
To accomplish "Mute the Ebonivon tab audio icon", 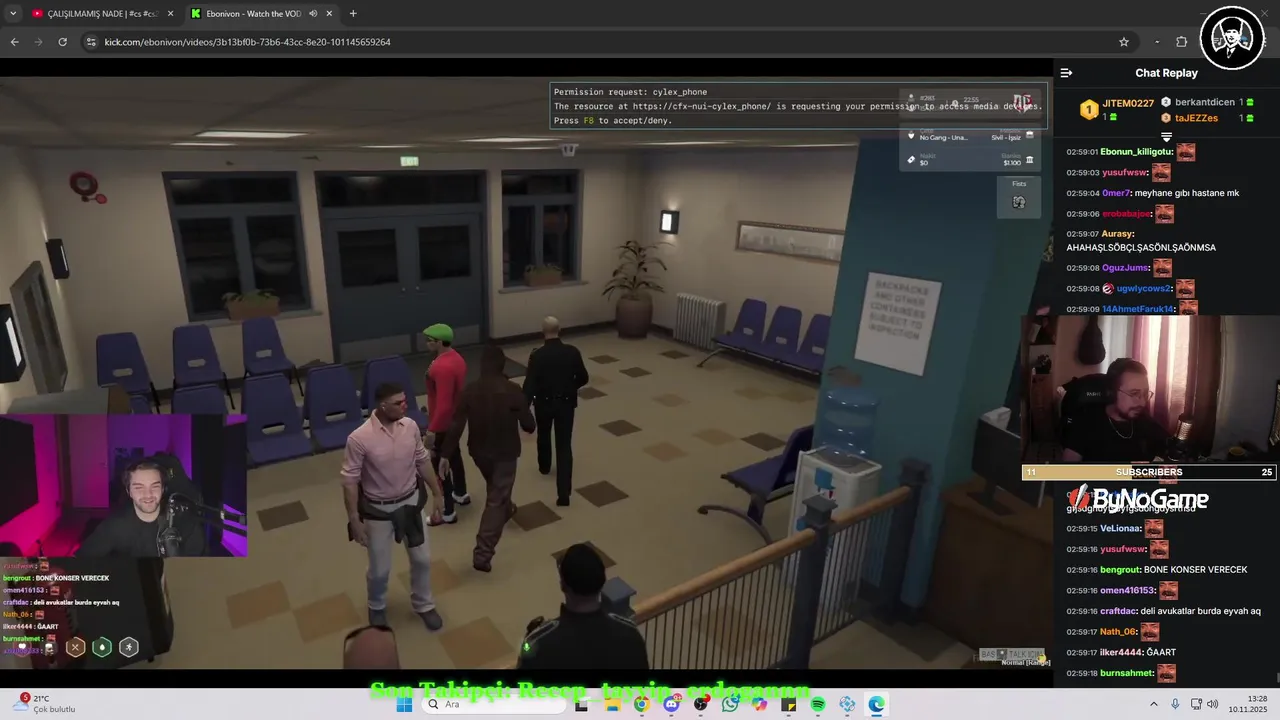I will point(313,14).
